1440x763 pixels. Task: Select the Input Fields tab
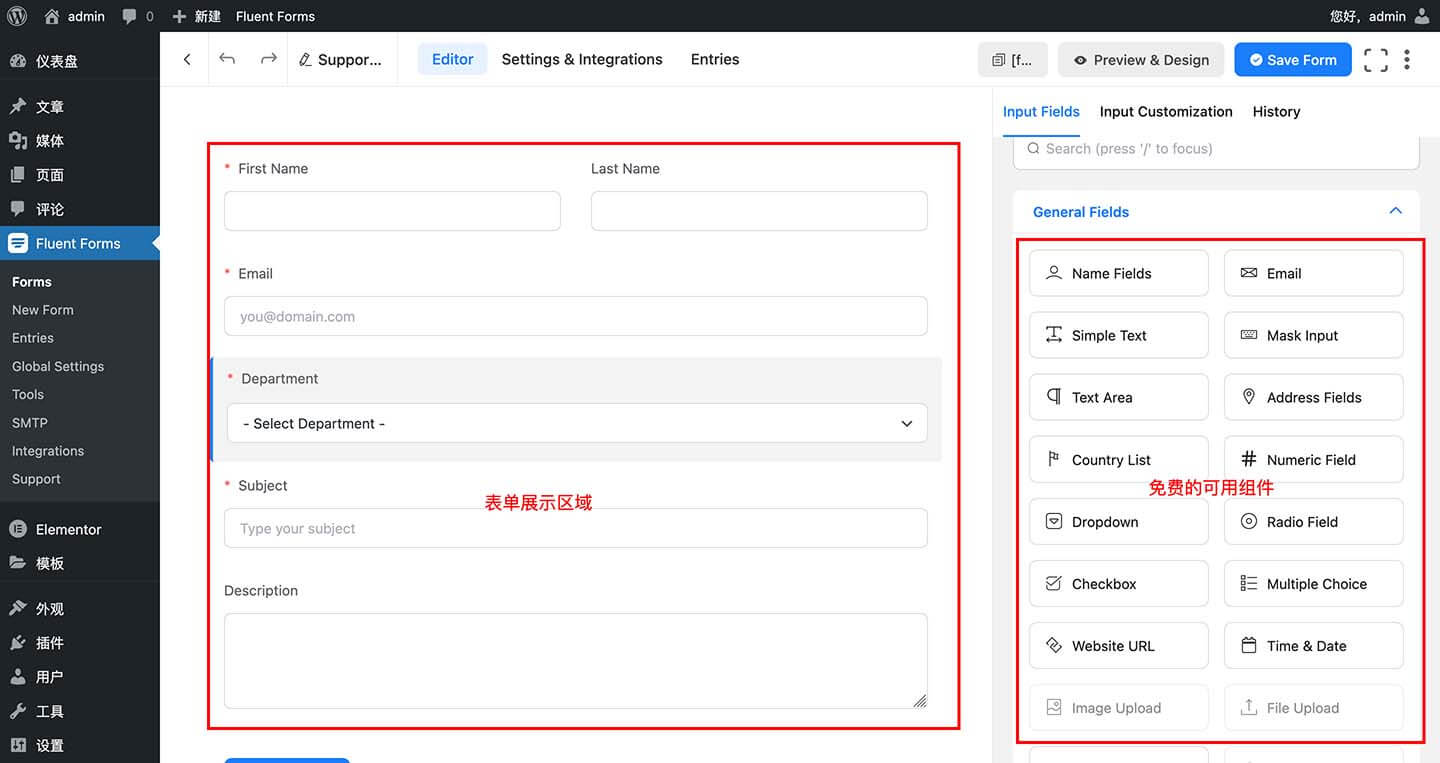click(x=1041, y=111)
